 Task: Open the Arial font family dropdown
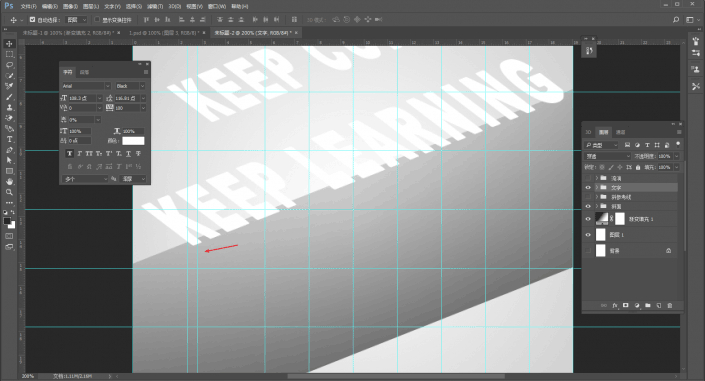tap(86, 86)
